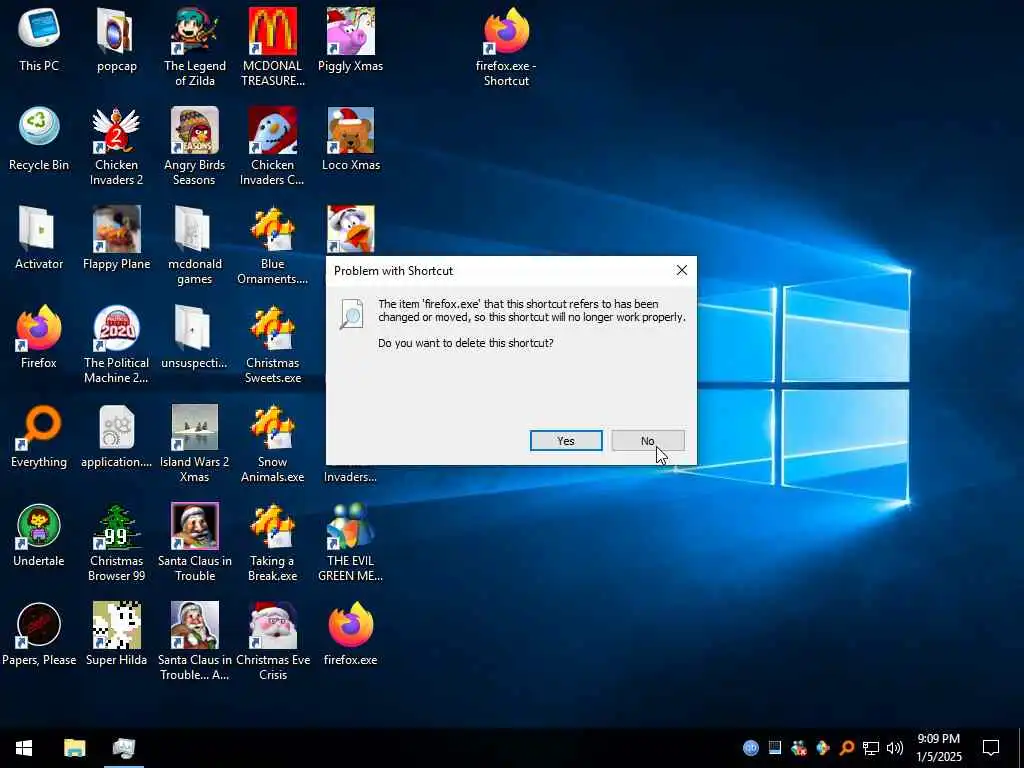The height and width of the screenshot is (768, 1024).
Task: Open the Action Center notifications icon
Action: (991, 748)
